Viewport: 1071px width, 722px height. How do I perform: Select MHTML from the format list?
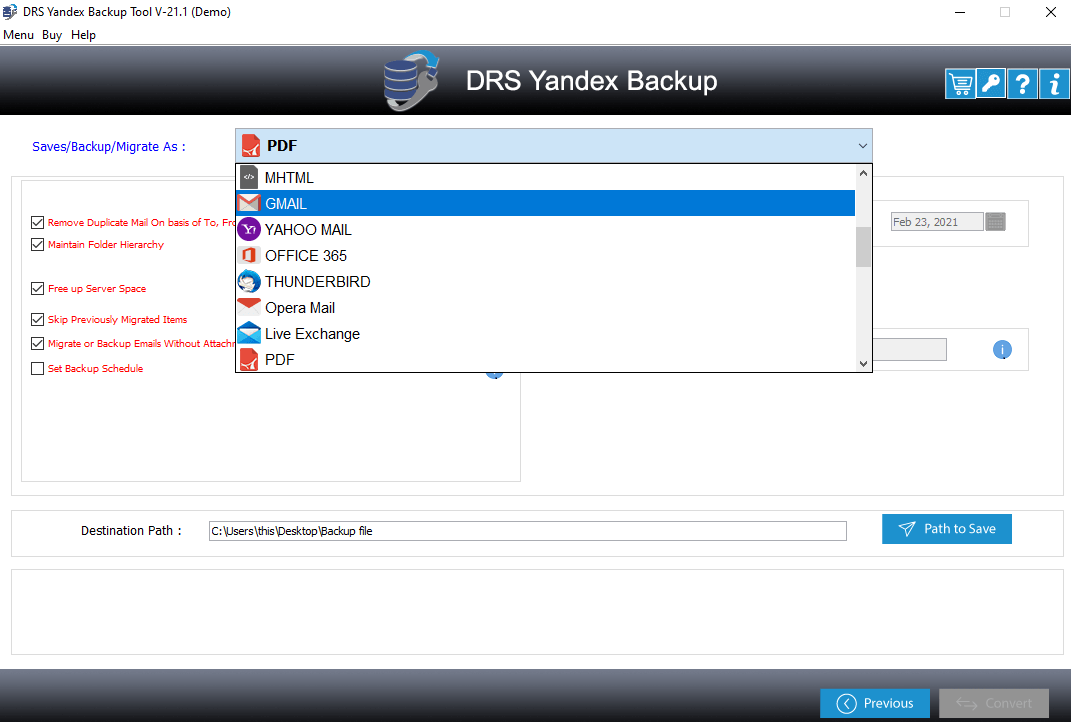coord(546,178)
